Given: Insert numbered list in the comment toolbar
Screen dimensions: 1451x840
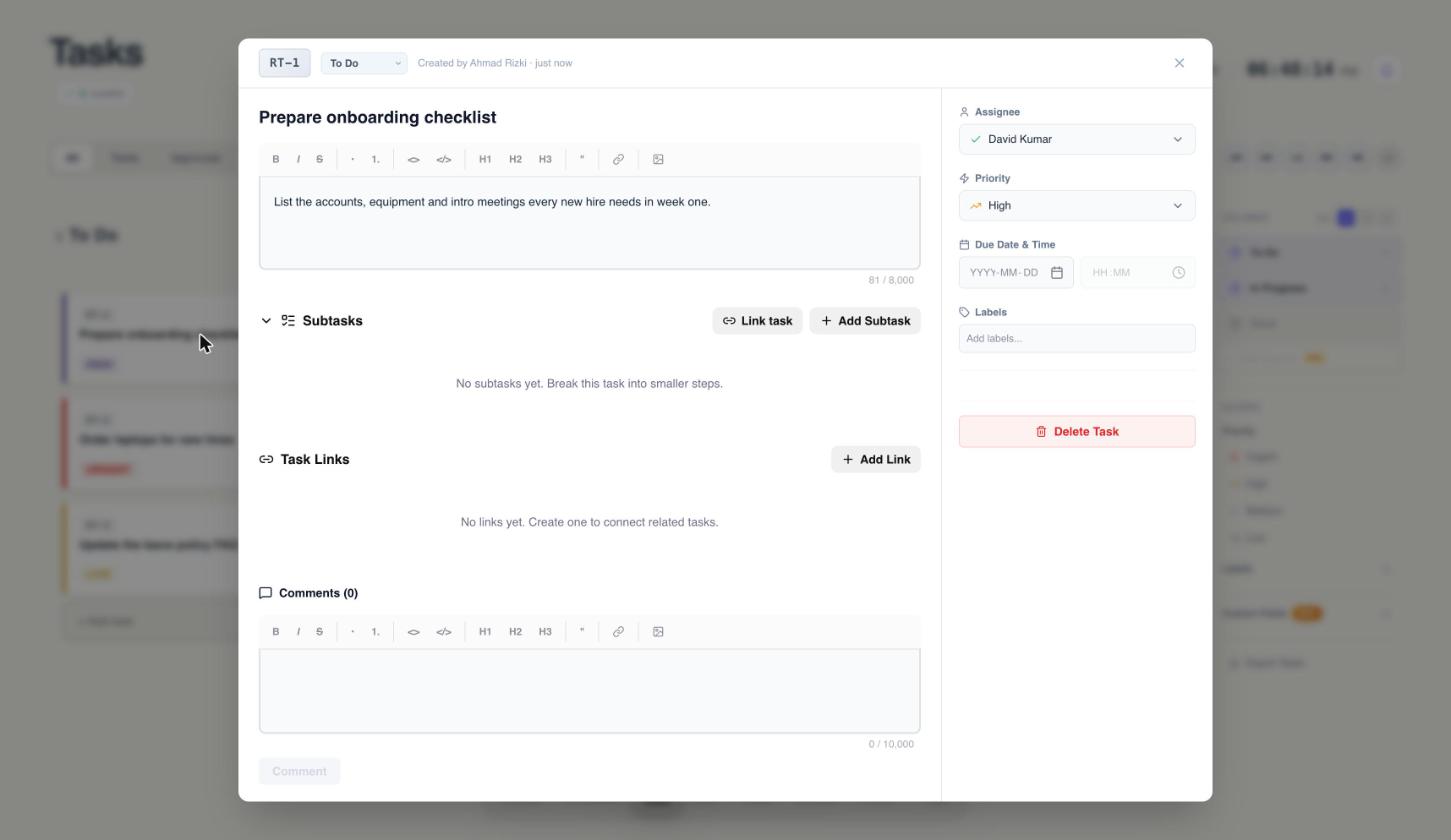Looking at the screenshot, I should click(x=376, y=632).
